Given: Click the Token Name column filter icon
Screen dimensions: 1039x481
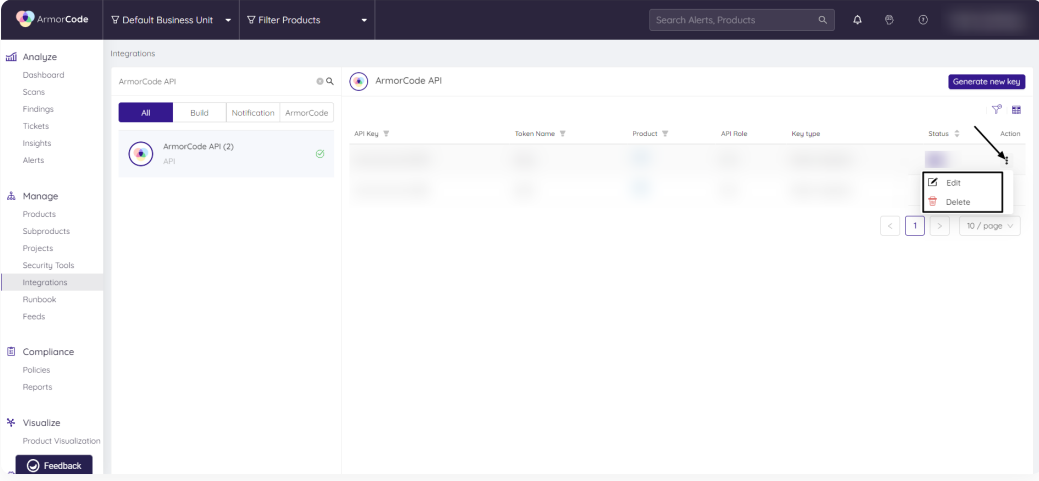Looking at the screenshot, I should pyautogui.click(x=563, y=134).
